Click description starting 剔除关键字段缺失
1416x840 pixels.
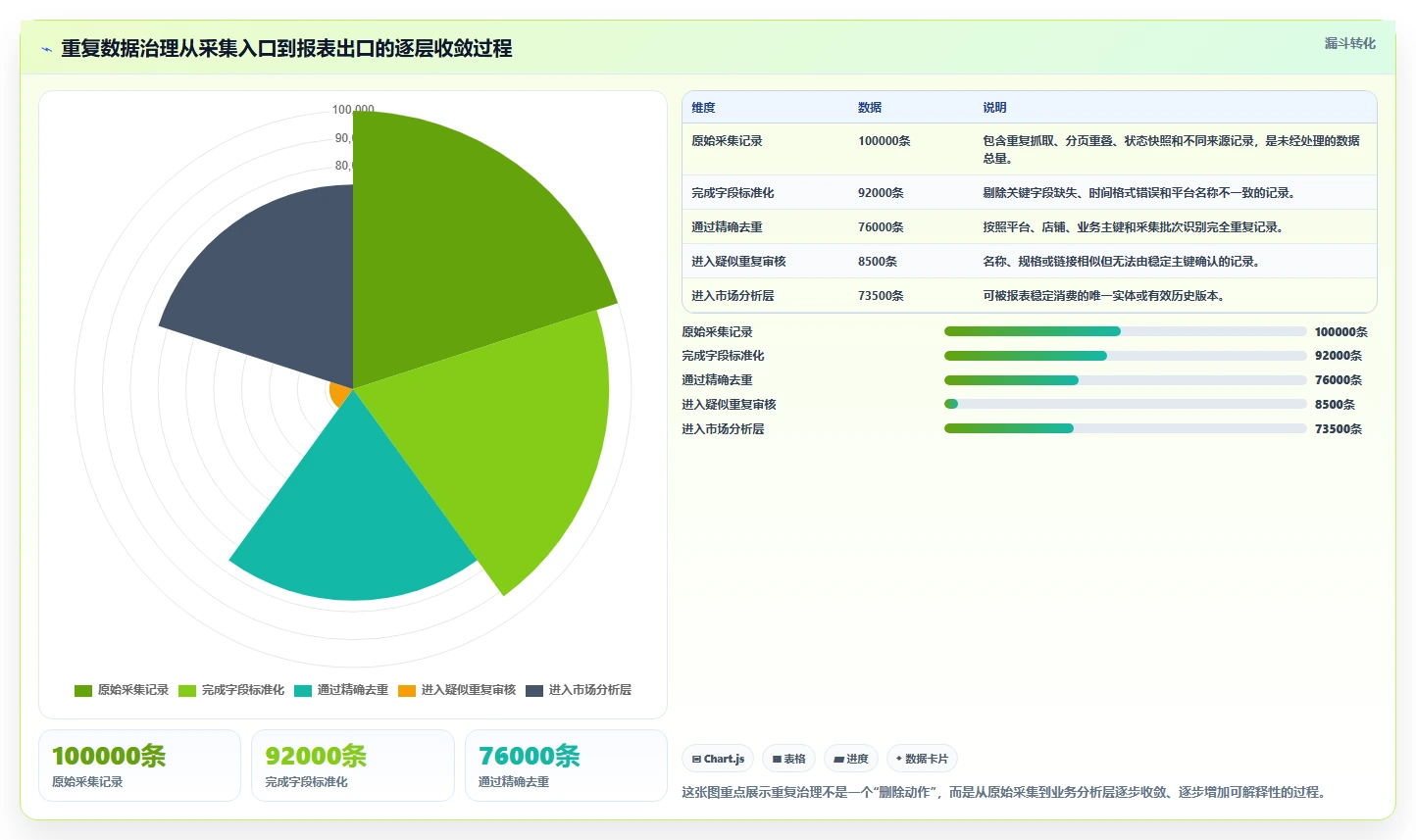[x=1140, y=193]
